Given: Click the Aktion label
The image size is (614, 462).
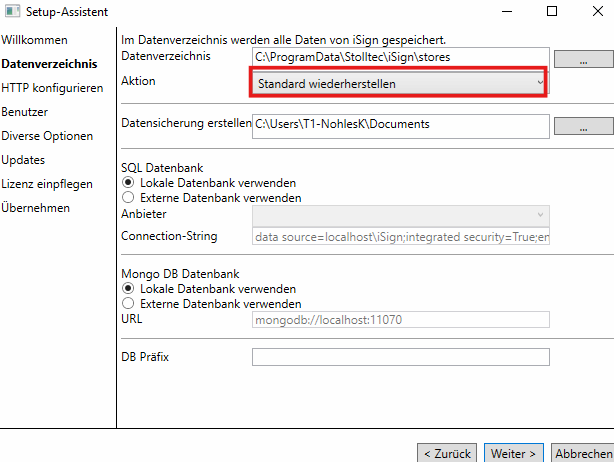Looking at the screenshot, I should coord(138,81).
